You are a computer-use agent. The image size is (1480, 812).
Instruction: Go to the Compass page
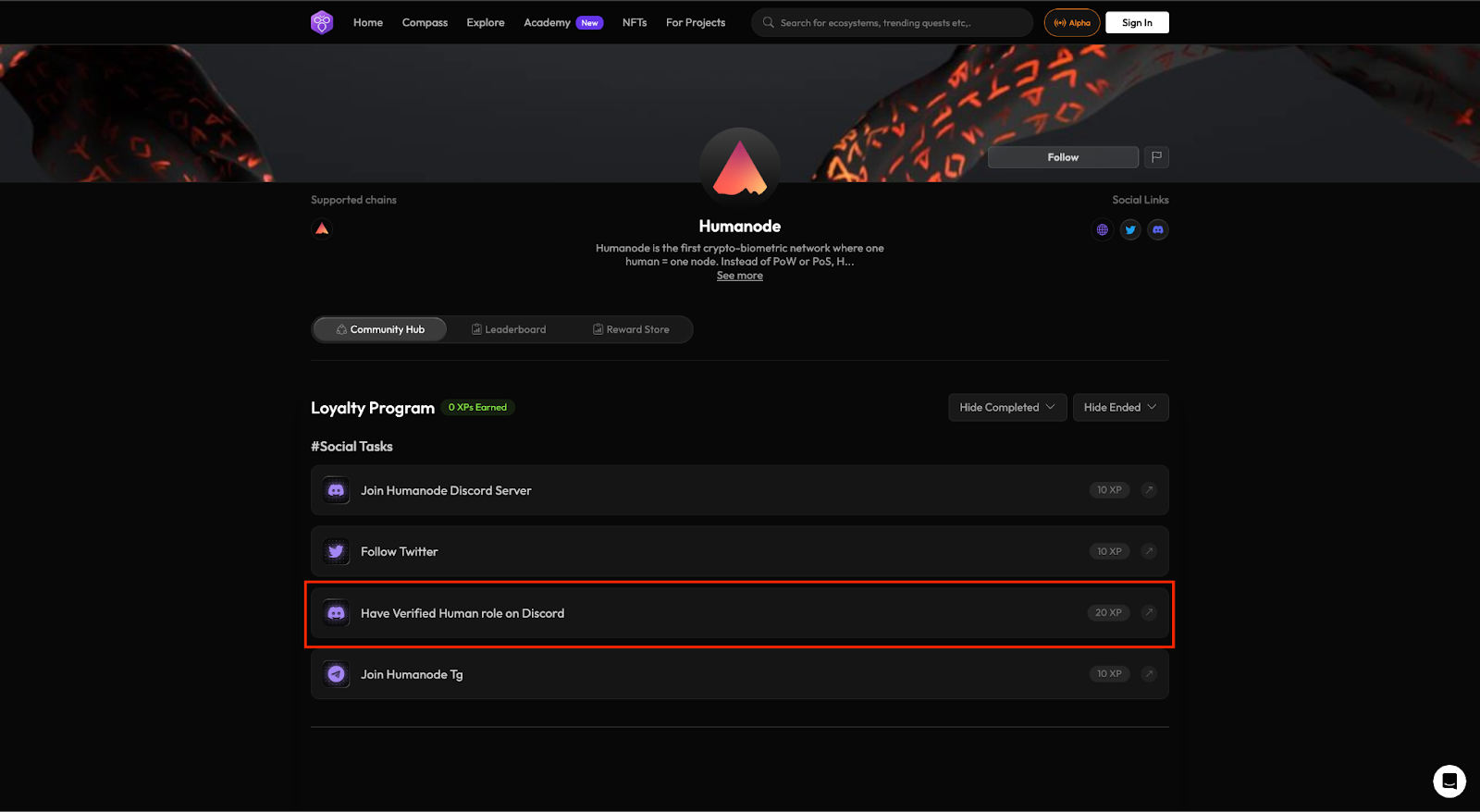425,22
